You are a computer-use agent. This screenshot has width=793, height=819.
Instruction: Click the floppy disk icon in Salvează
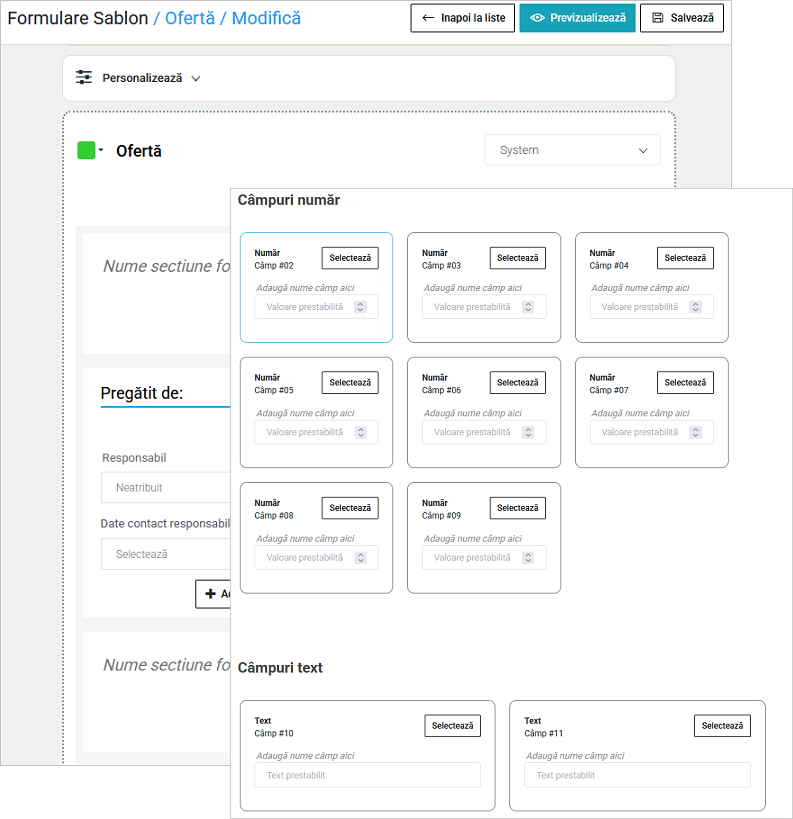click(x=658, y=18)
